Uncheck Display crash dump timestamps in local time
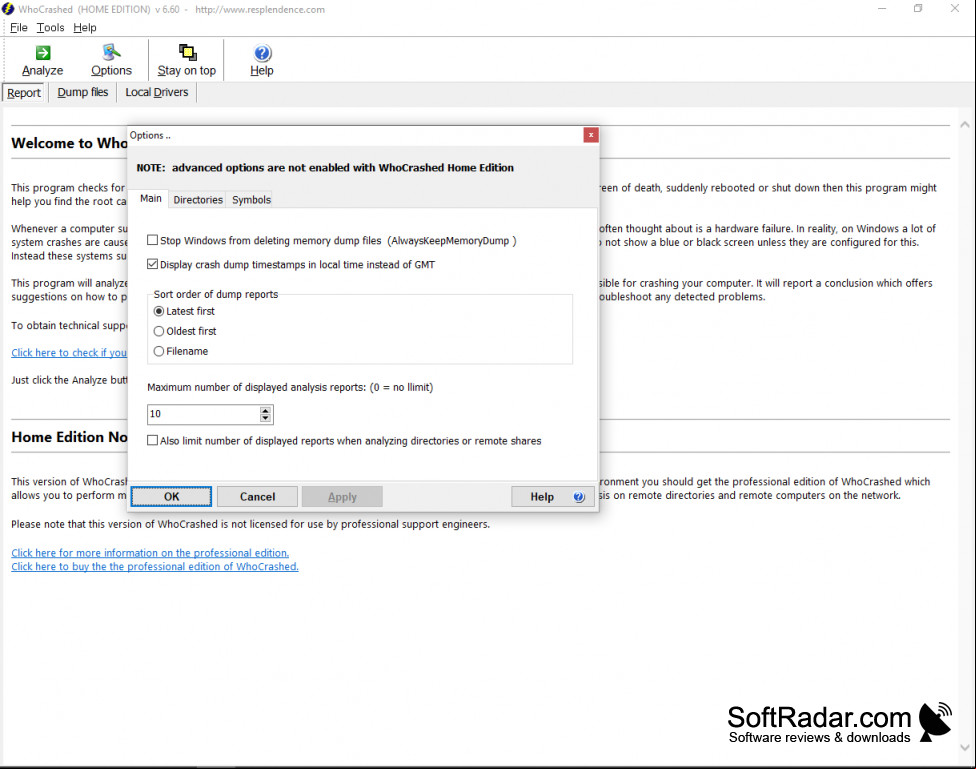This screenshot has height=769, width=976. pyautogui.click(x=152, y=264)
